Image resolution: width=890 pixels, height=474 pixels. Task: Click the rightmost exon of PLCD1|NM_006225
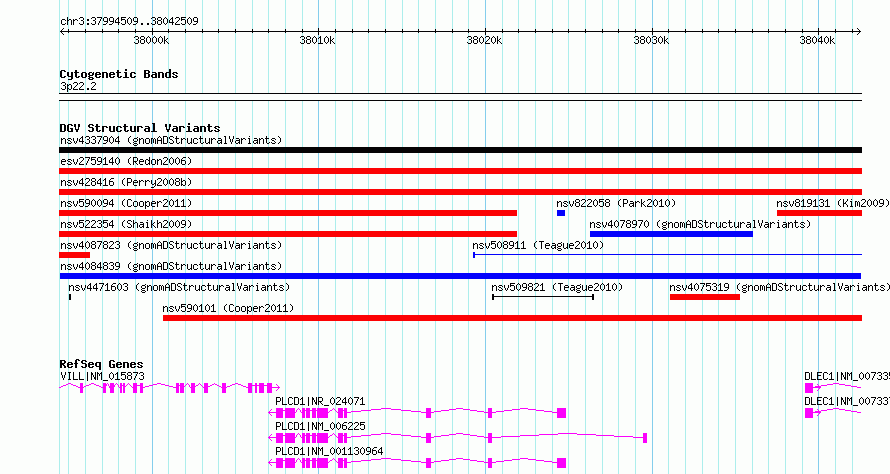645,438
